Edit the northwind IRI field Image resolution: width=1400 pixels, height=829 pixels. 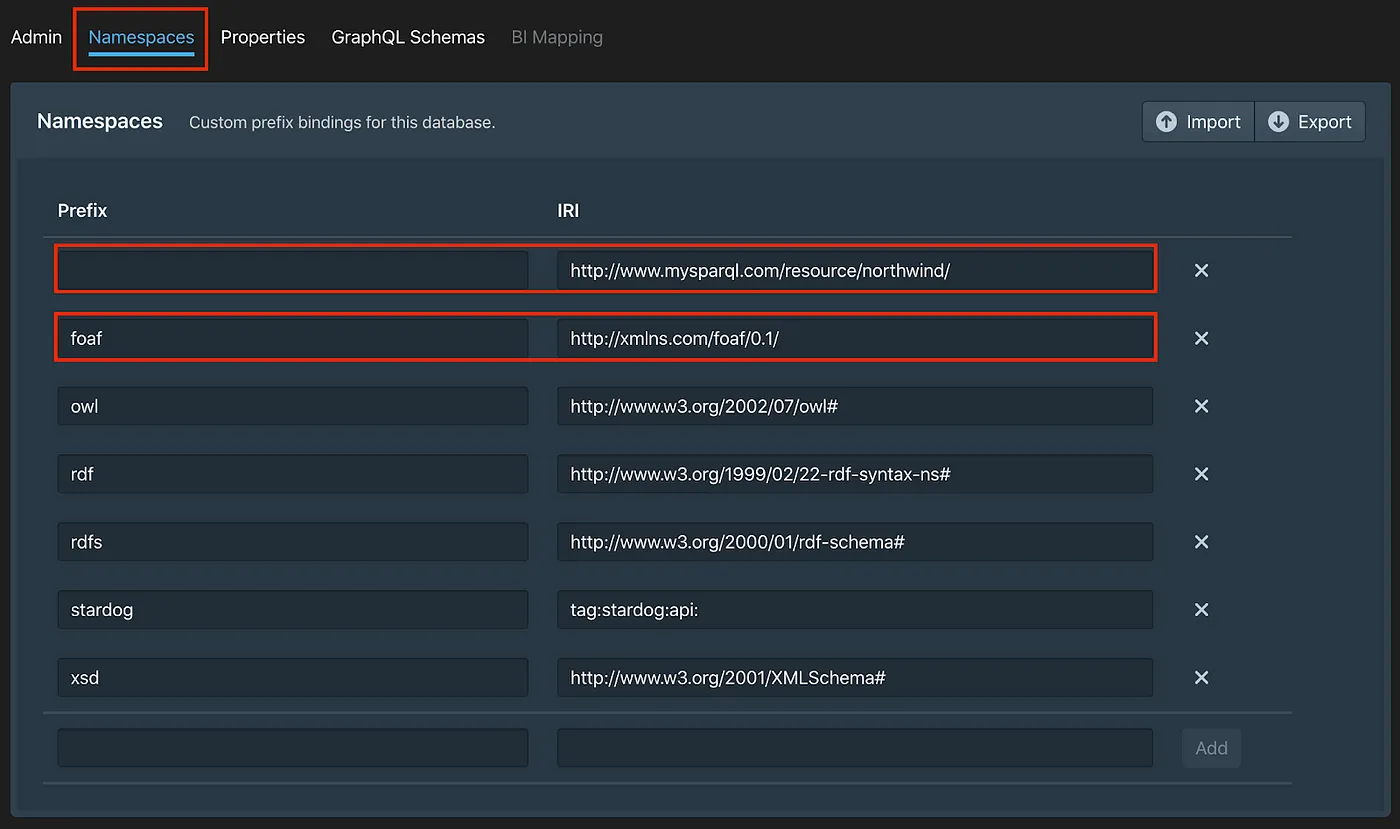pyautogui.click(x=855, y=270)
